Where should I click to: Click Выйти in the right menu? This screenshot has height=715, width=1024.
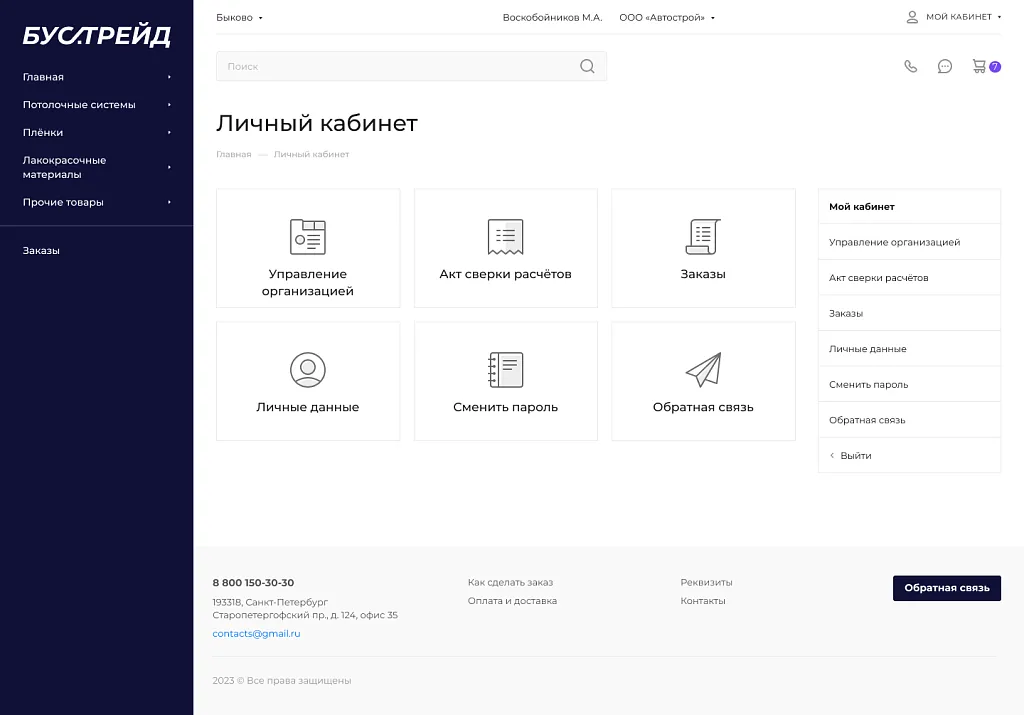click(855, 456)
